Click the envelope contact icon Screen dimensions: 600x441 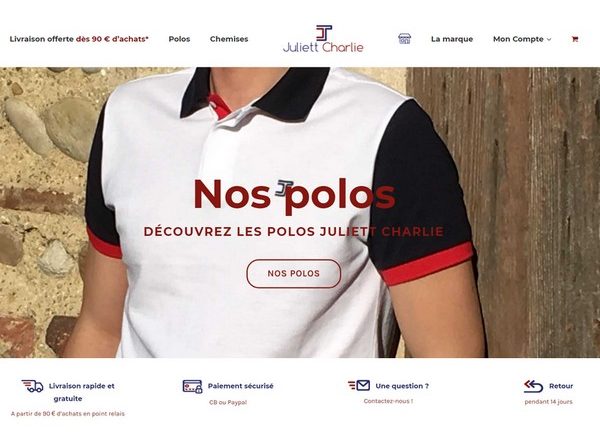[359, 385]
